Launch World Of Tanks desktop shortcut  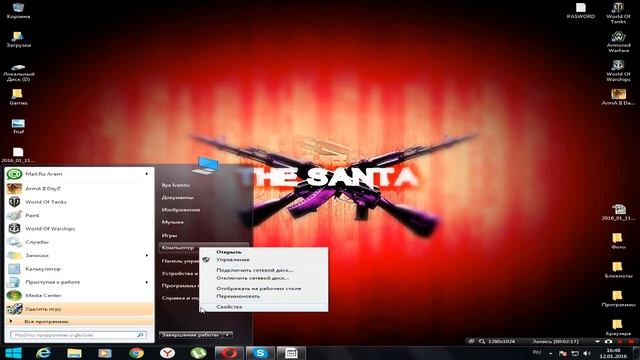pyautogui.click(x=618, y=13)
